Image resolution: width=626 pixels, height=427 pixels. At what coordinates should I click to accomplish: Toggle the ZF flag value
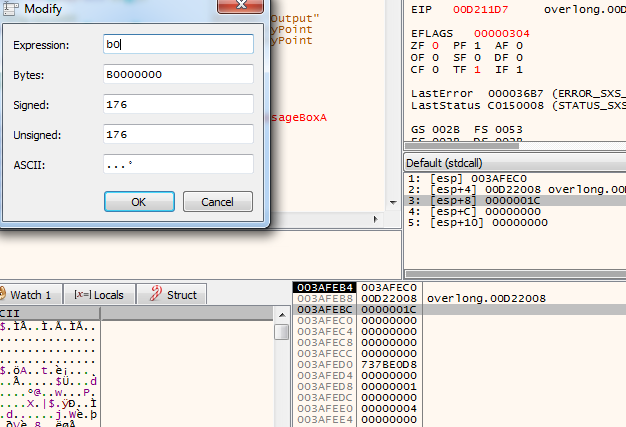coord(435,45)
